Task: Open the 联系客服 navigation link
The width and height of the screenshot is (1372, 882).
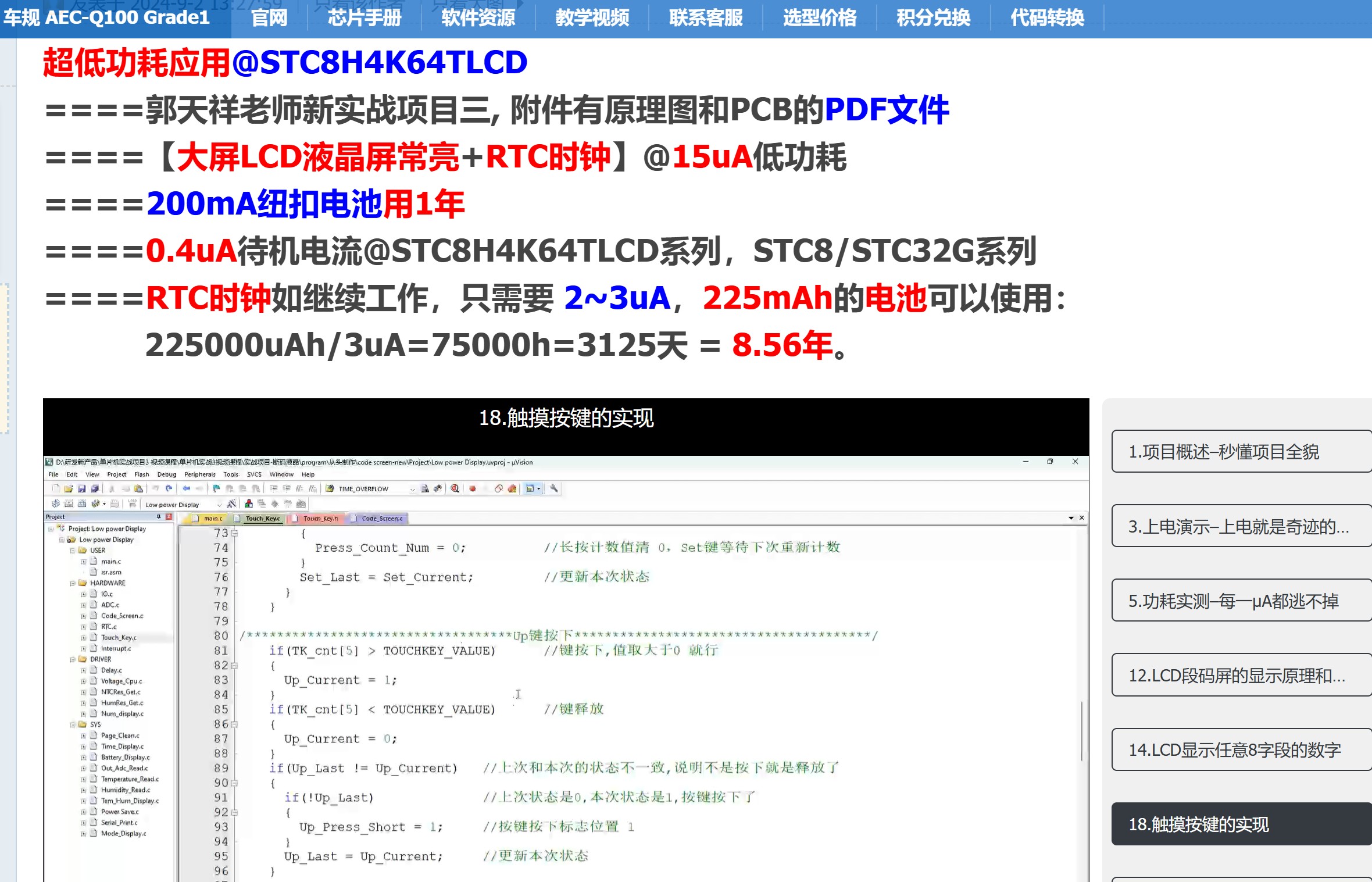Action: pyautogui.click(x=706, y=17)
